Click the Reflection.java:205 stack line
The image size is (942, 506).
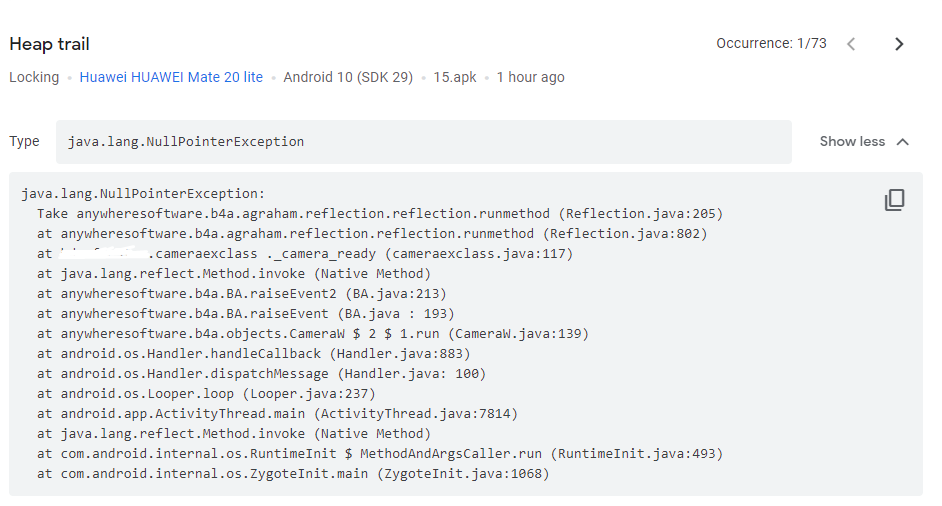[380, 214]
